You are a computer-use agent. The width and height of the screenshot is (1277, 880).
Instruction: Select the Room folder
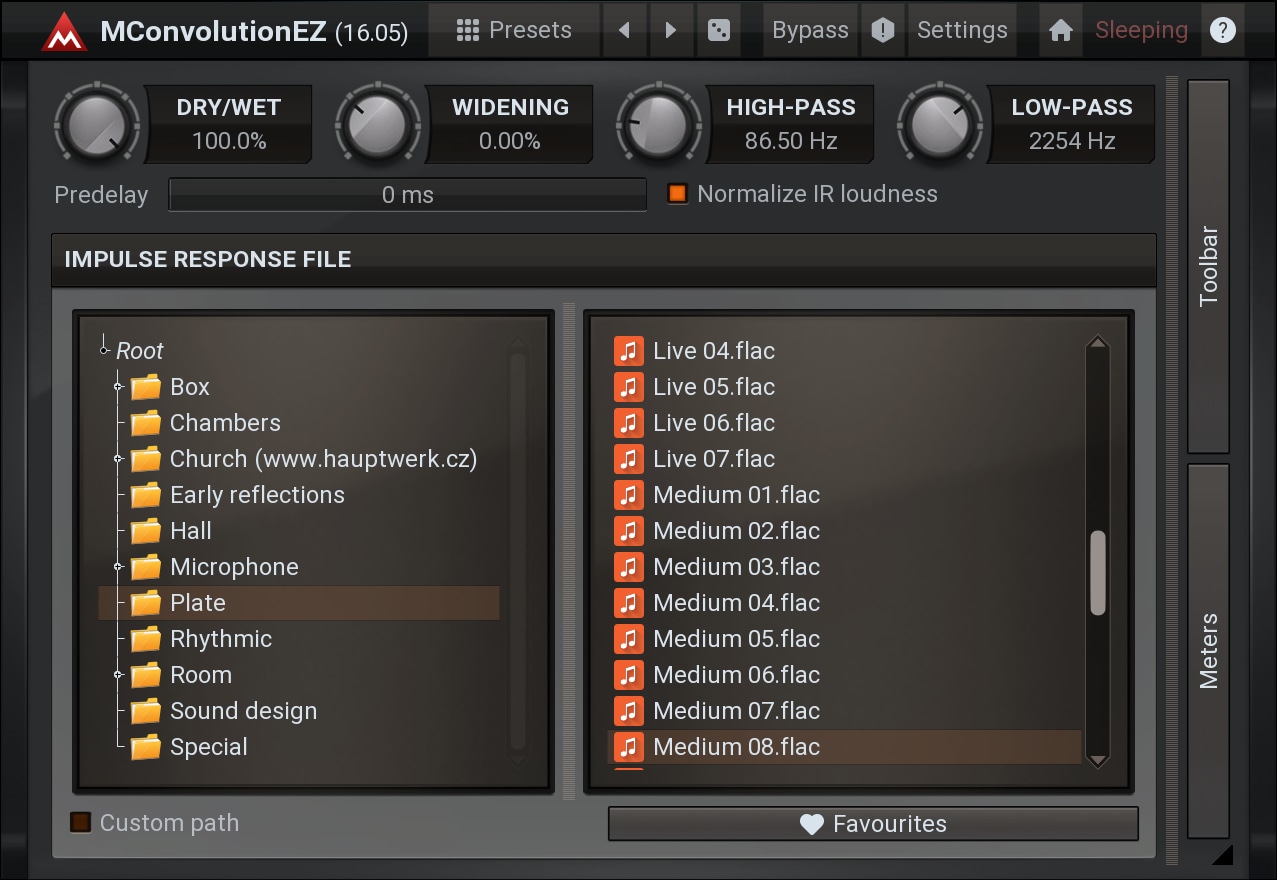181,675
